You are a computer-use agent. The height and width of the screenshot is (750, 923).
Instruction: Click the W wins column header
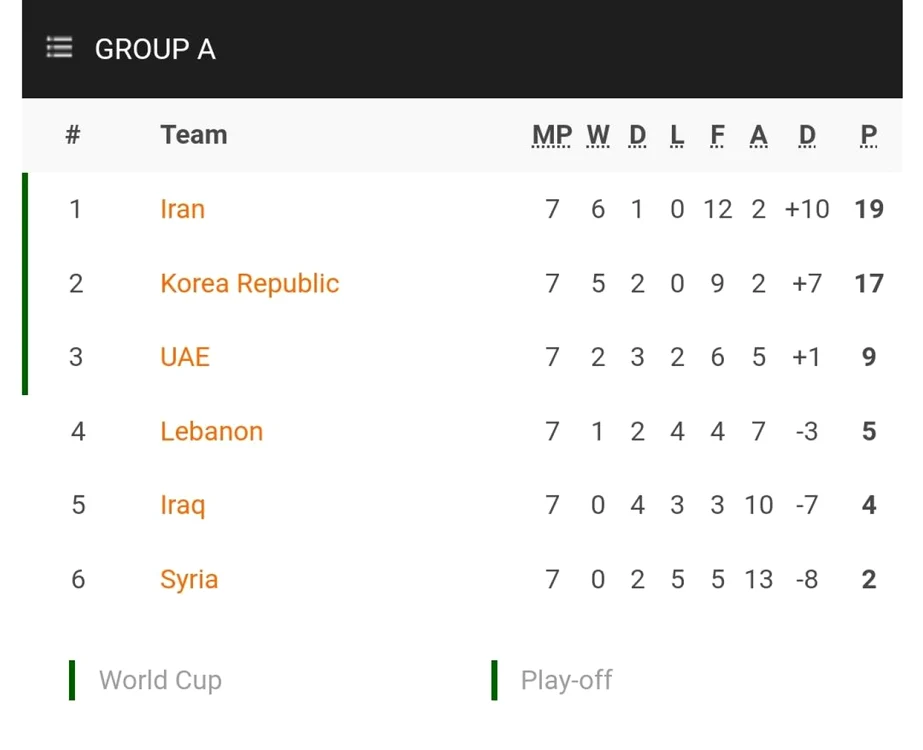(598, 135)
